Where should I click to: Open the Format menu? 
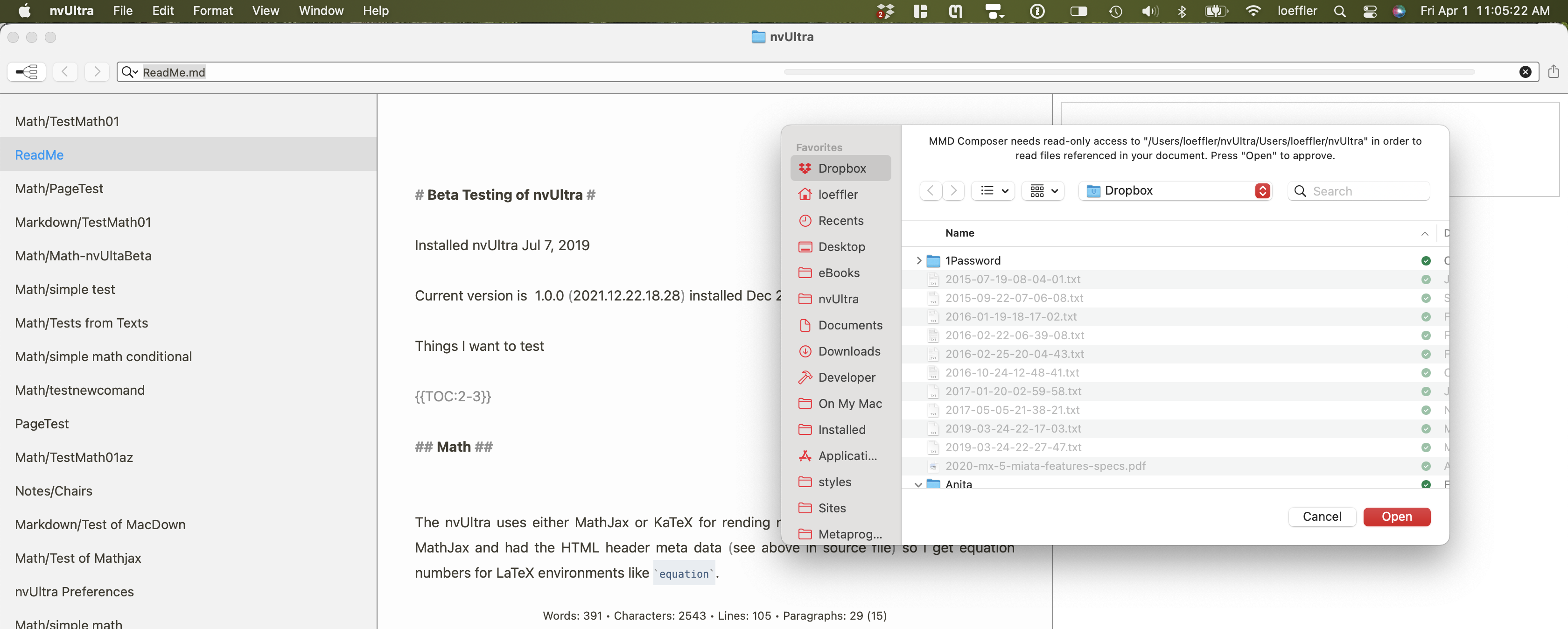click(212, 11)
